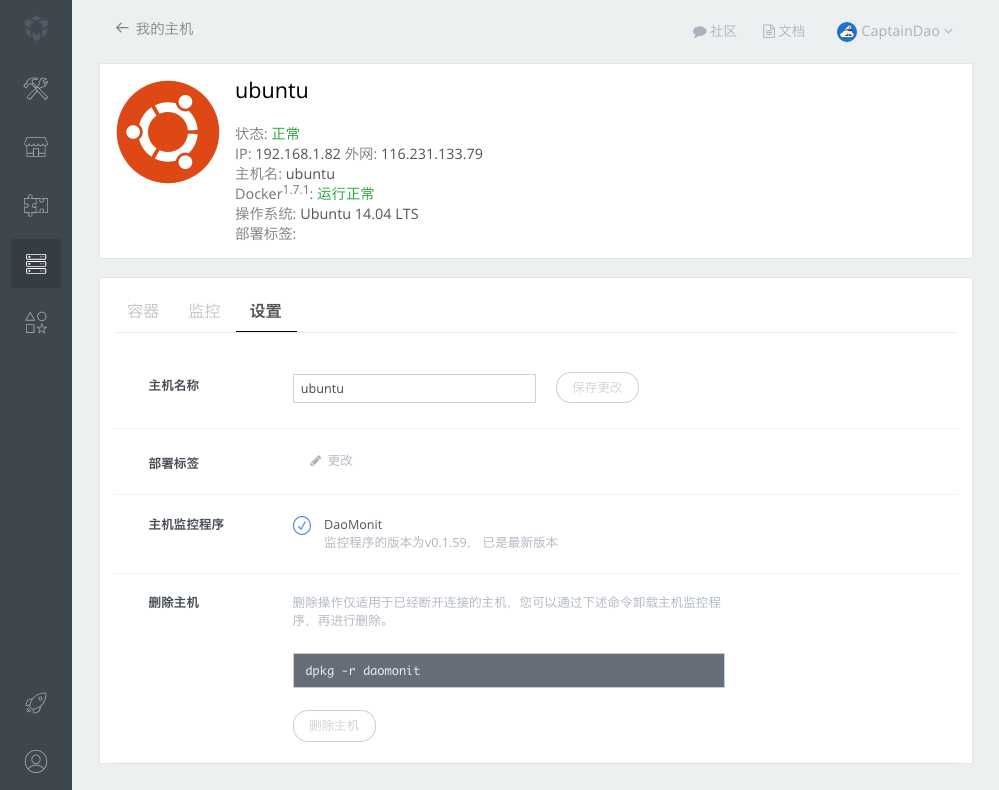Click 更改 to edit deployment tags

coord(340,461)
